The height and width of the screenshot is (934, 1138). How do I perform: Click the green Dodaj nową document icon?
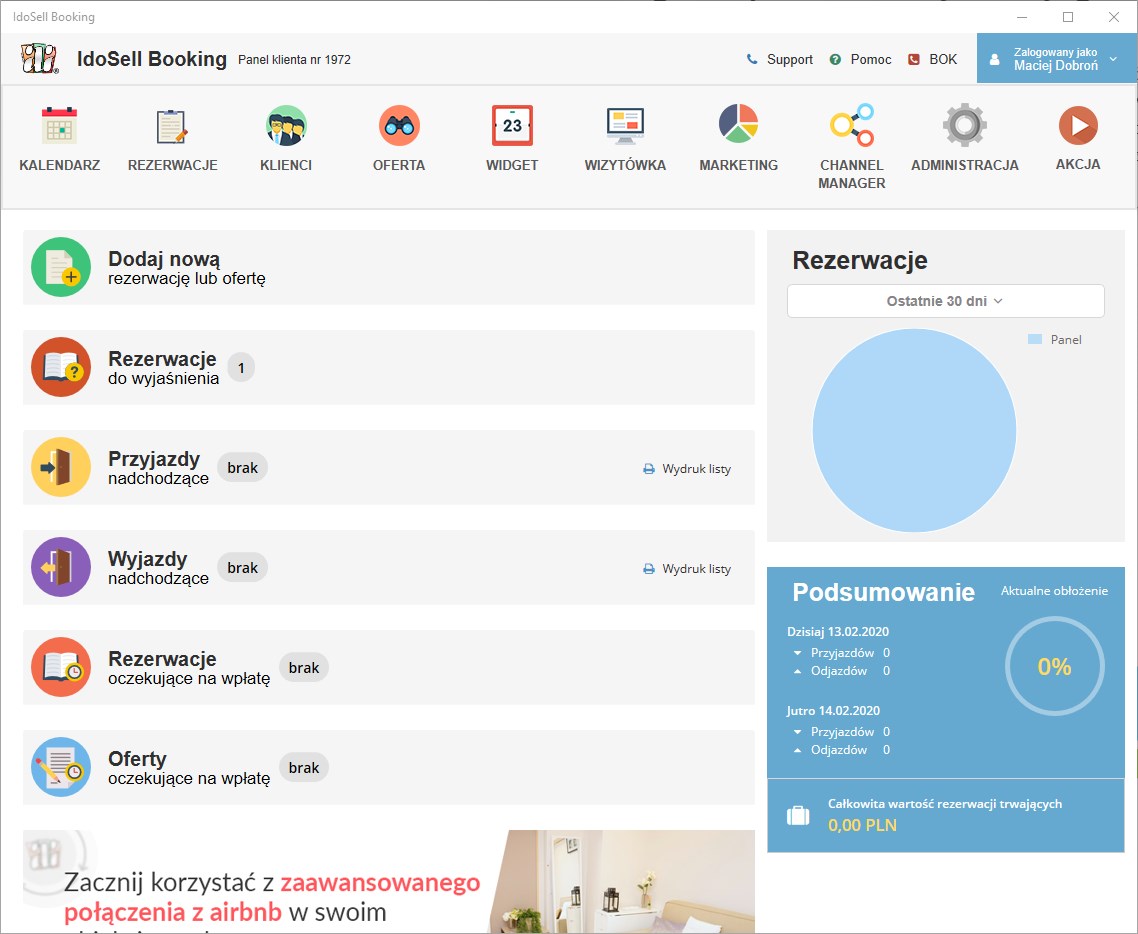click(61, 267)
